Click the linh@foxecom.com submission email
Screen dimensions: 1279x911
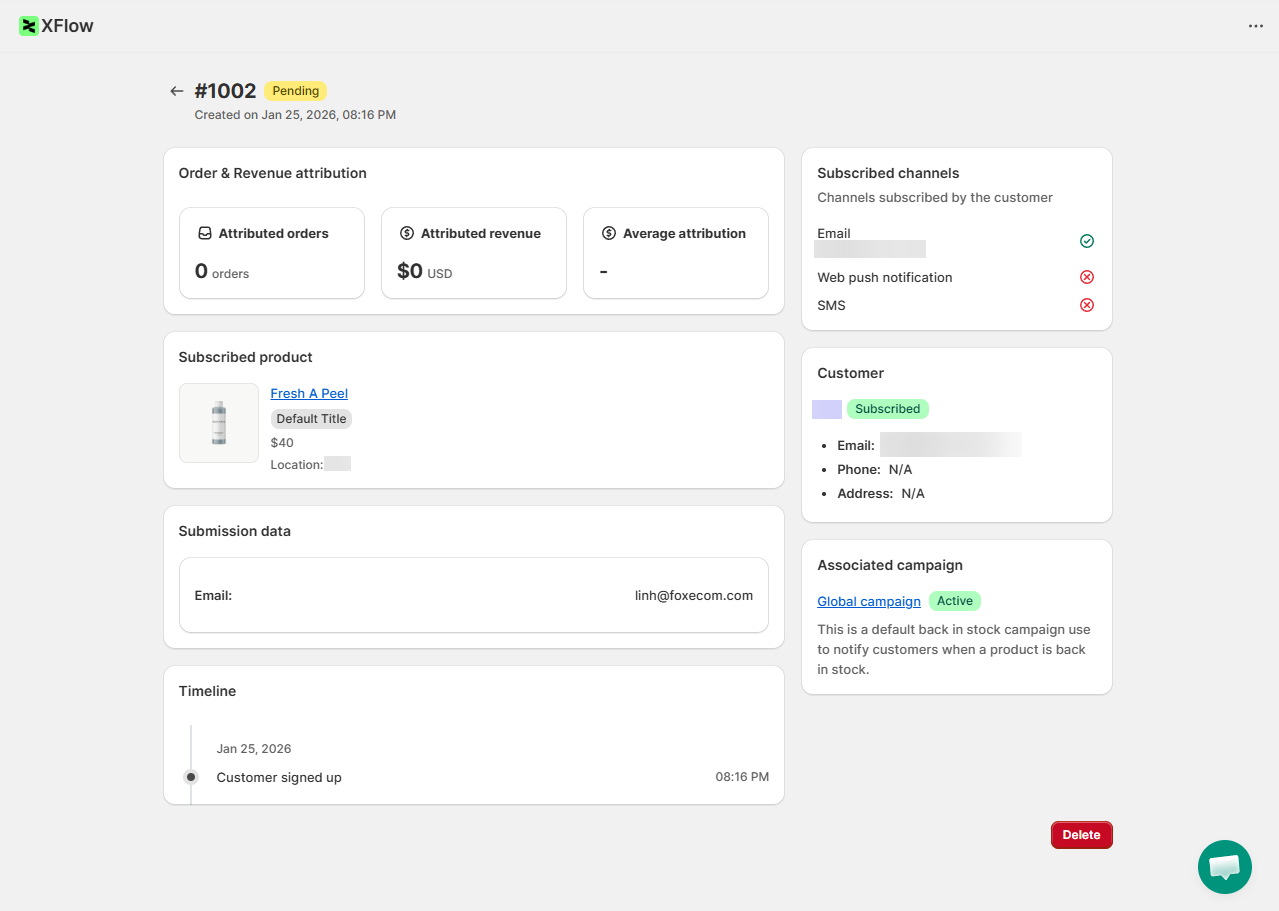pyautogui.click(x=693, y=595)
